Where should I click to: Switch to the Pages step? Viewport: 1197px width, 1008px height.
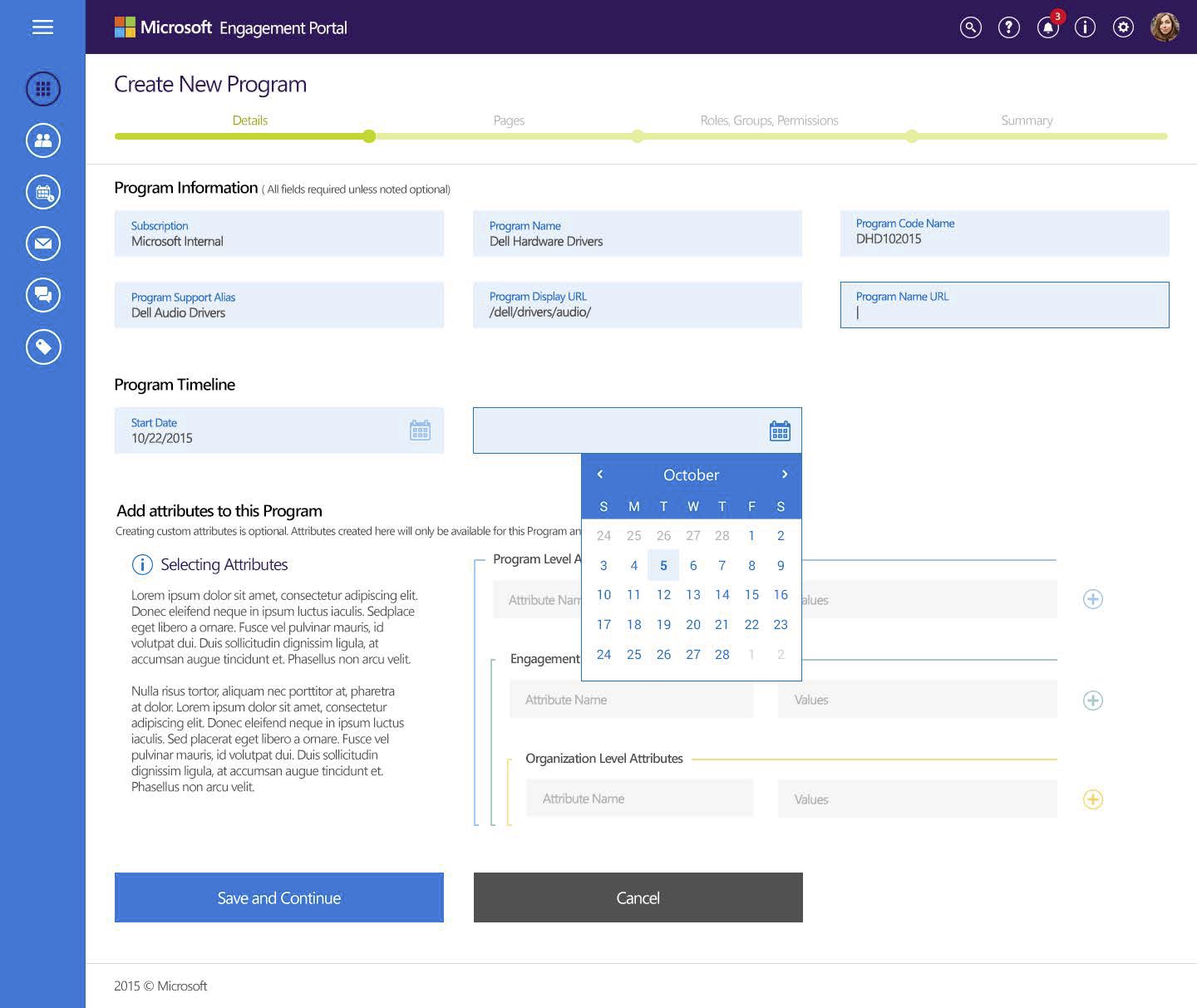click(509, 120)
